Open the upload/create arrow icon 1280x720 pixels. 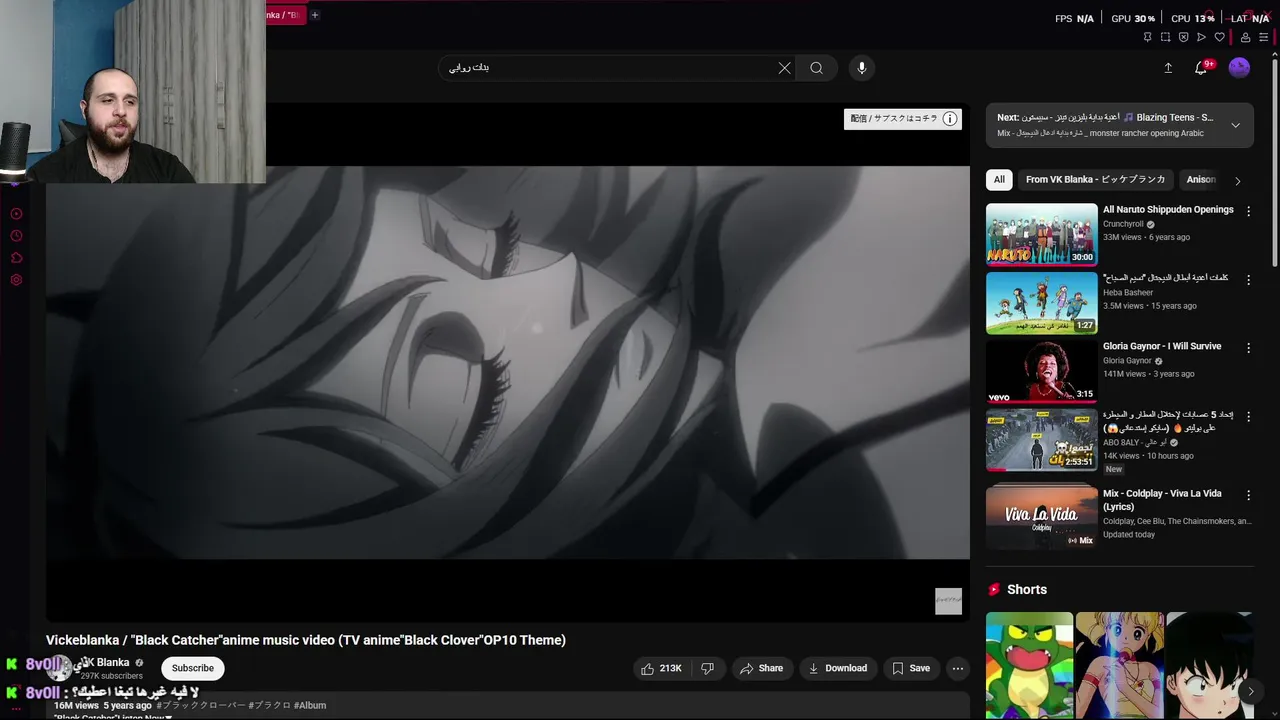point(1168,68)
